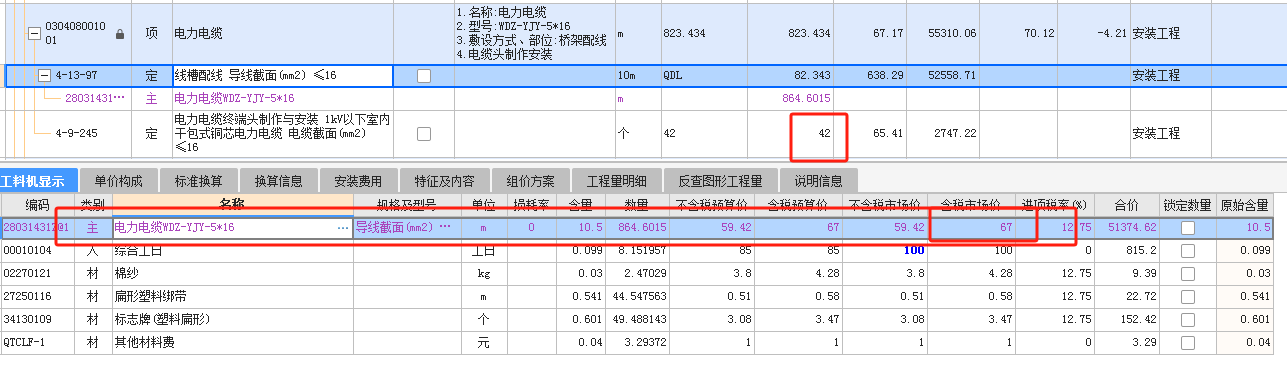Switch to the 标准换算 tab
Screen dimensions: 1287x371
199,181
